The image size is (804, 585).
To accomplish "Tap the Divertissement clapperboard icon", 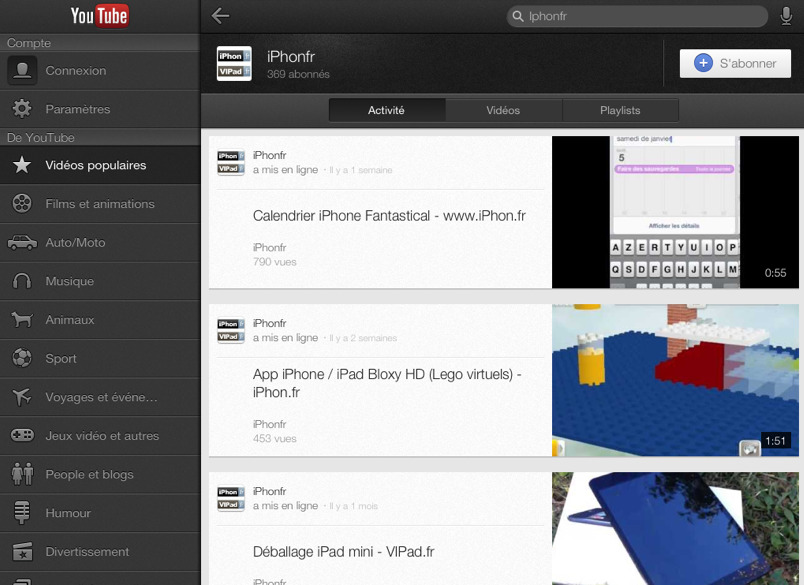I will pyautogui.click(x=22, y=552).
